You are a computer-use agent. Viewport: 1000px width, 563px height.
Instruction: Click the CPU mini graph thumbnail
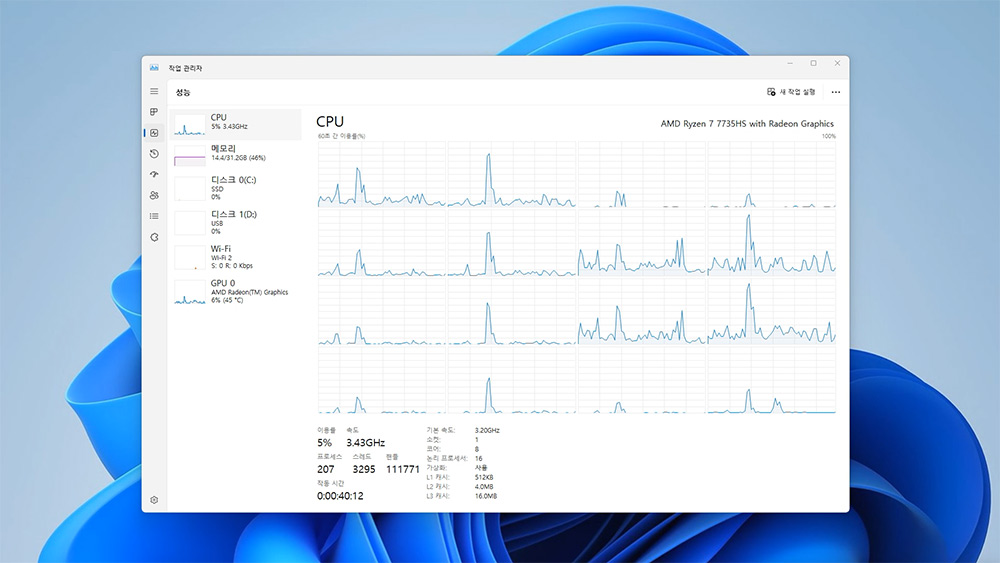coord(189,124)
